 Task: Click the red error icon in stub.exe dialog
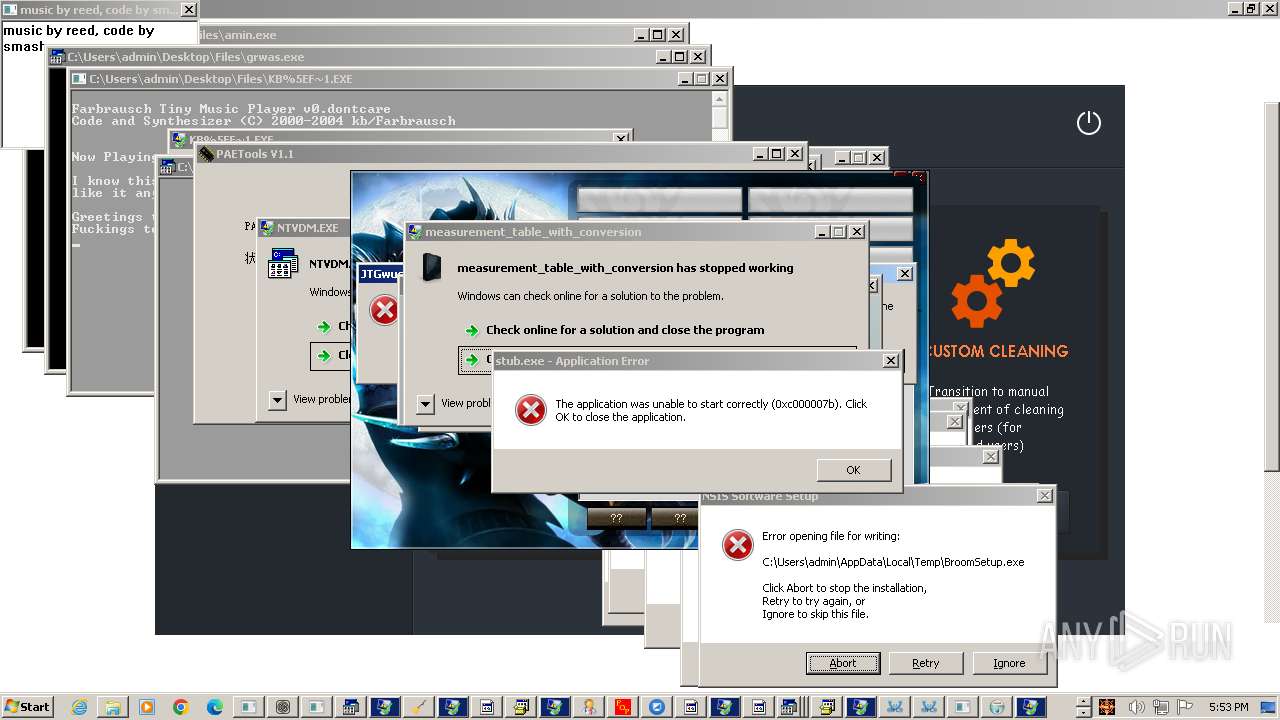click(530, 410)
